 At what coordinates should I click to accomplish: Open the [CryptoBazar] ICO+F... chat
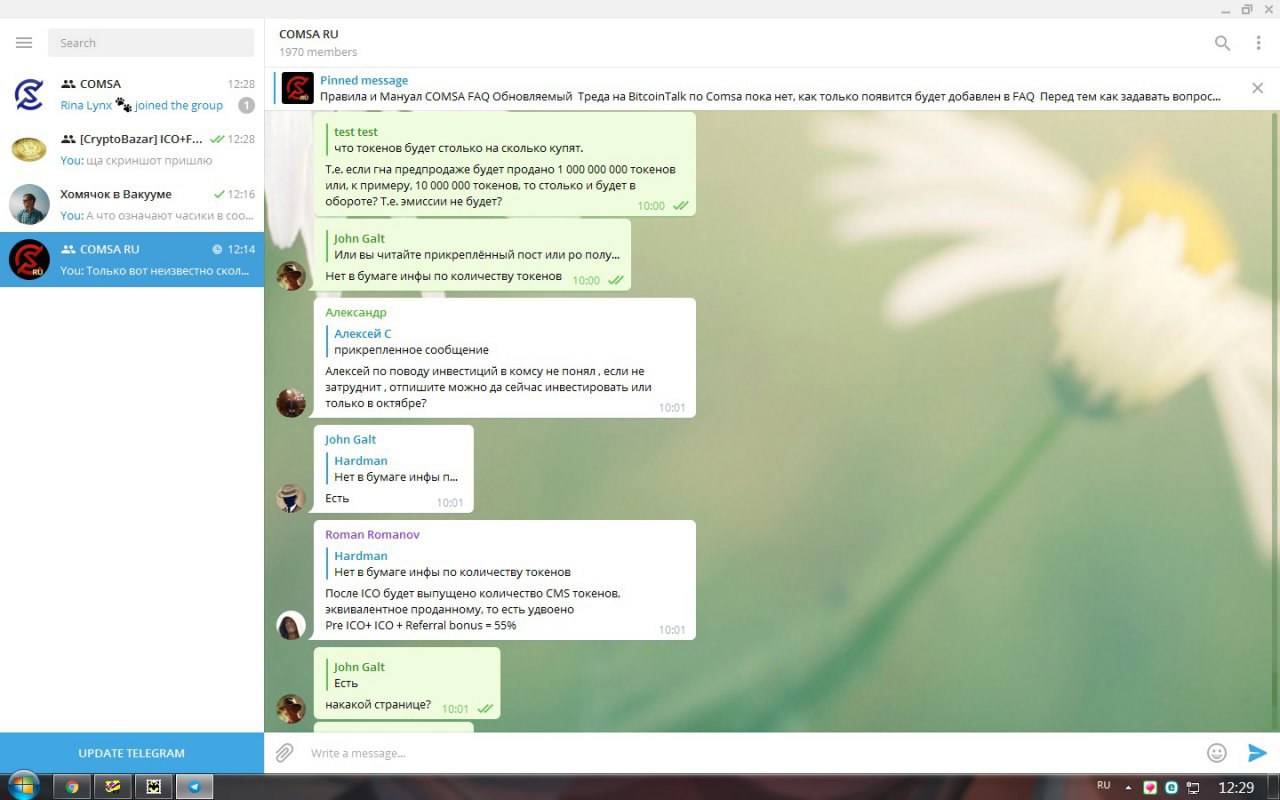132,149
